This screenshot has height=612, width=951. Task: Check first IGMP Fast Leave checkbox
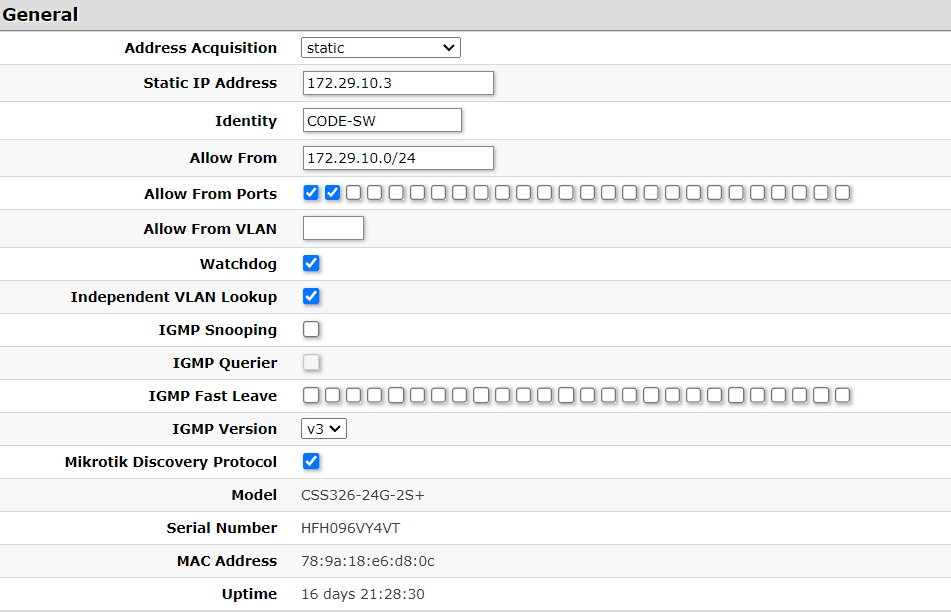tap(311, 395)
